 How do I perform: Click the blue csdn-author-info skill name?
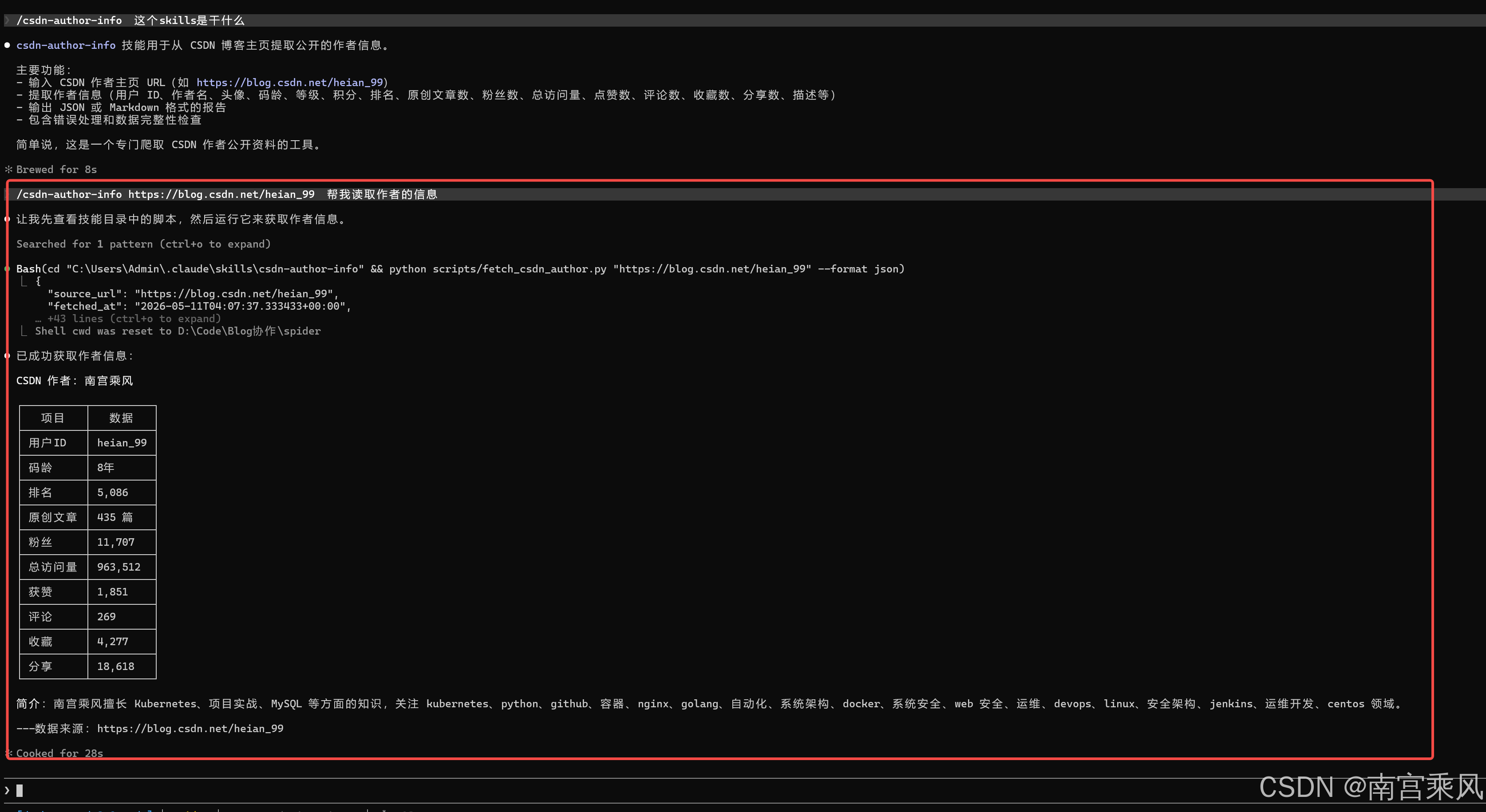click(66, 45)
